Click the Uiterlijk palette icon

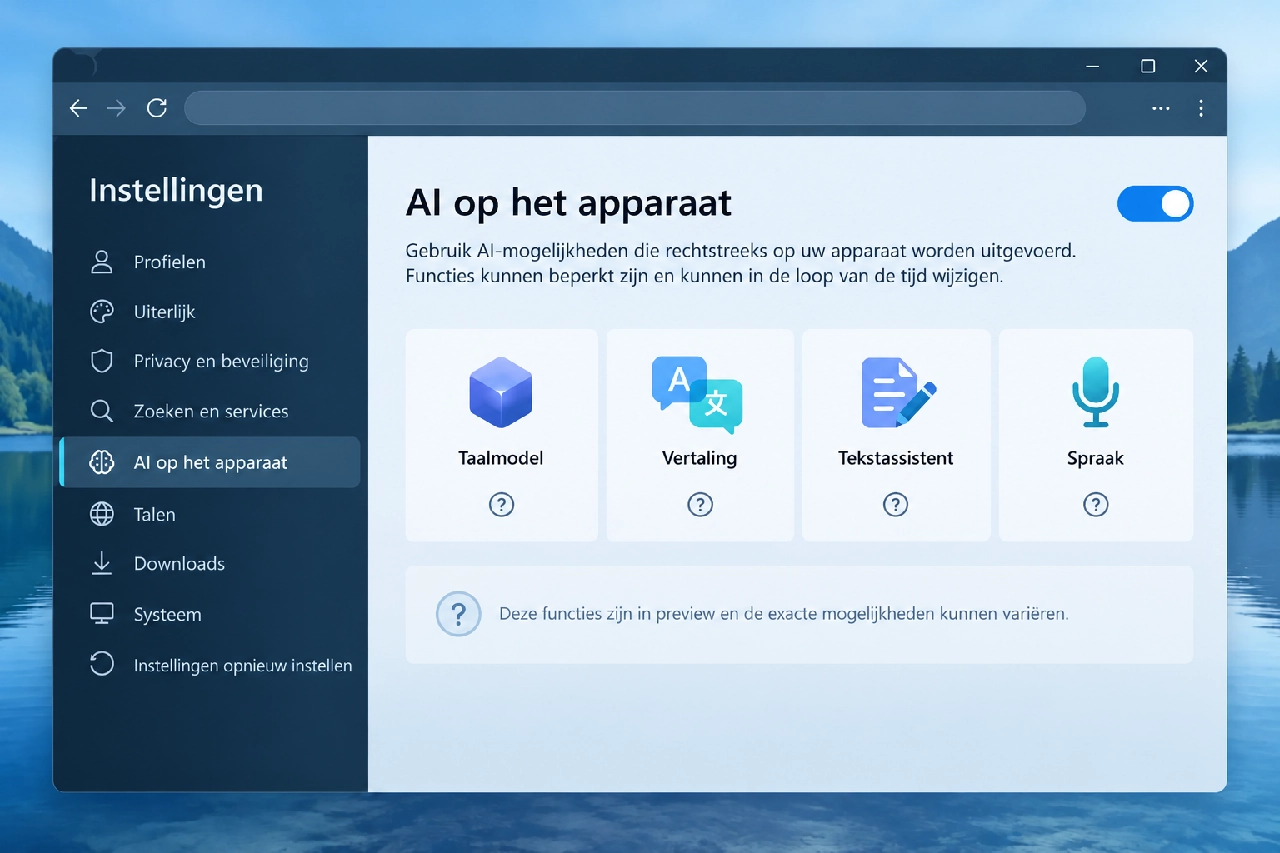coord(102,312)
